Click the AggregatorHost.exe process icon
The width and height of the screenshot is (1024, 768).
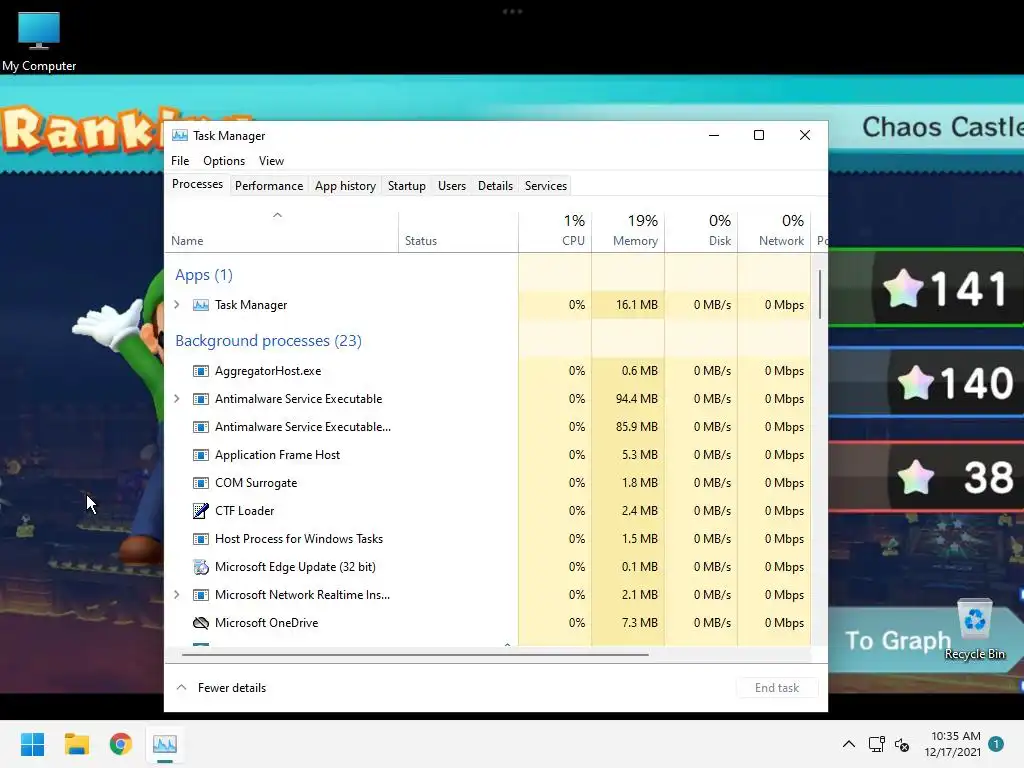tap(200, 371)
